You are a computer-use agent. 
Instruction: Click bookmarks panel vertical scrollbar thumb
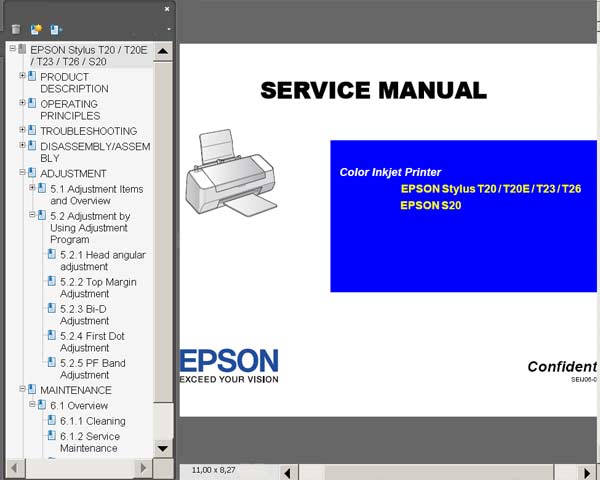tap(163, 232)
